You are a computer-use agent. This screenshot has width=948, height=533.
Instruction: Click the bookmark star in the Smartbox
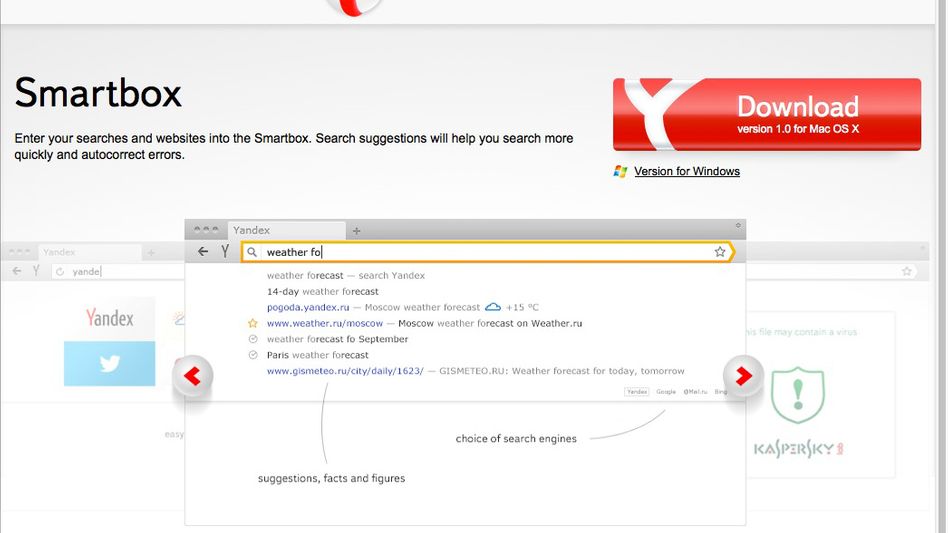point(719,252)
